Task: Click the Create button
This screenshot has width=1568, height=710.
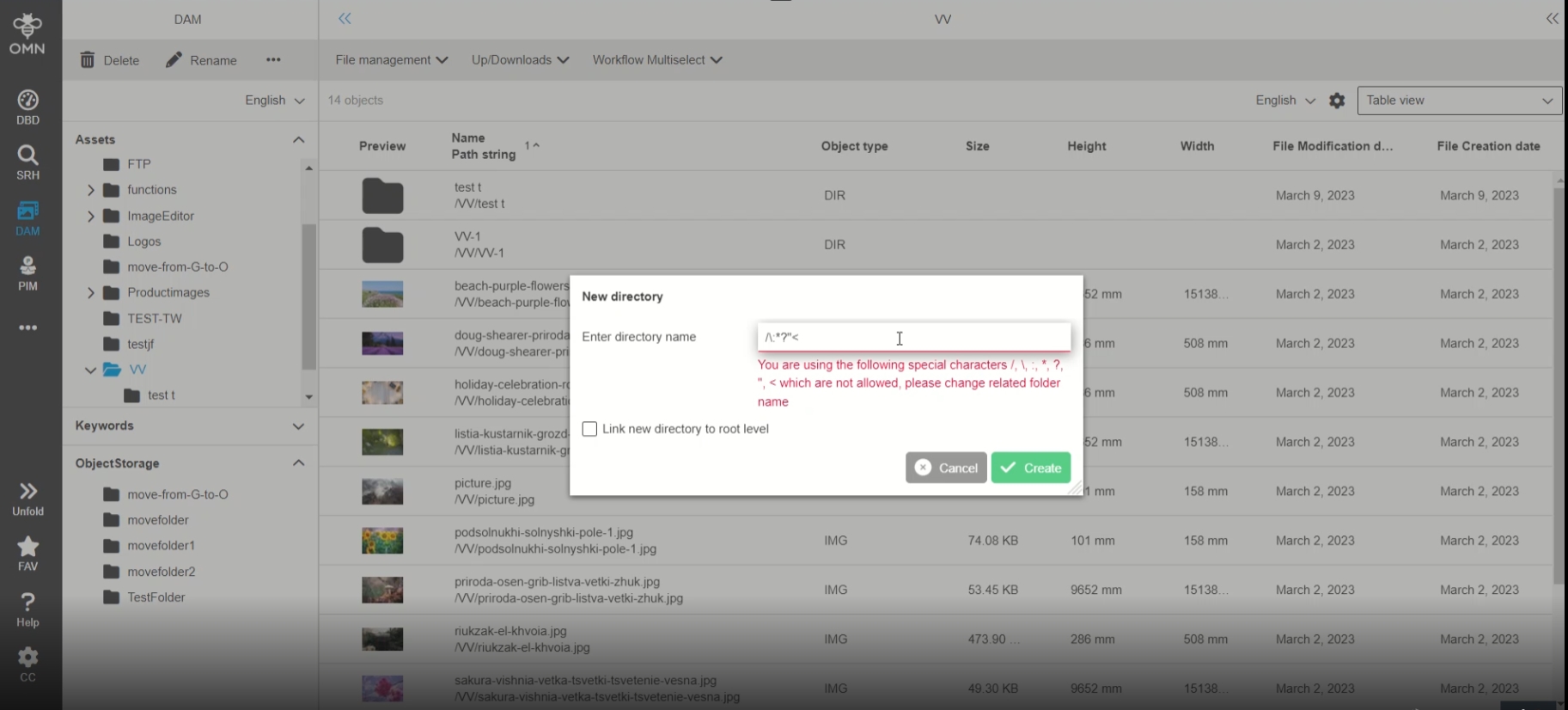Action: (x=1030, y=468)
